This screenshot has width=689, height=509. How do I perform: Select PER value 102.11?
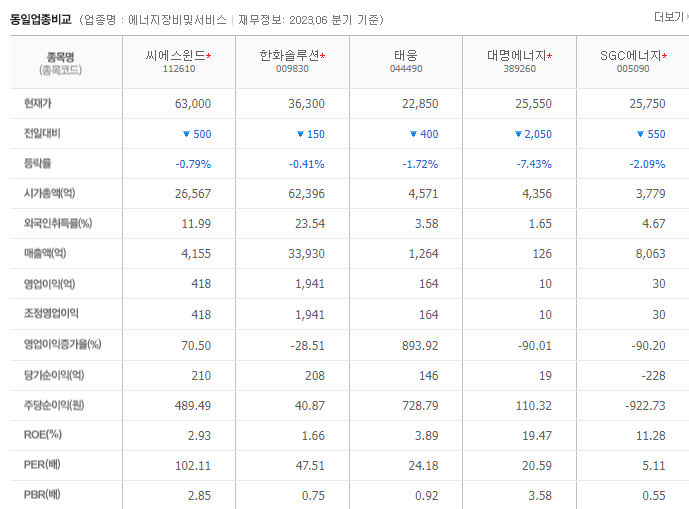(193, 465)
